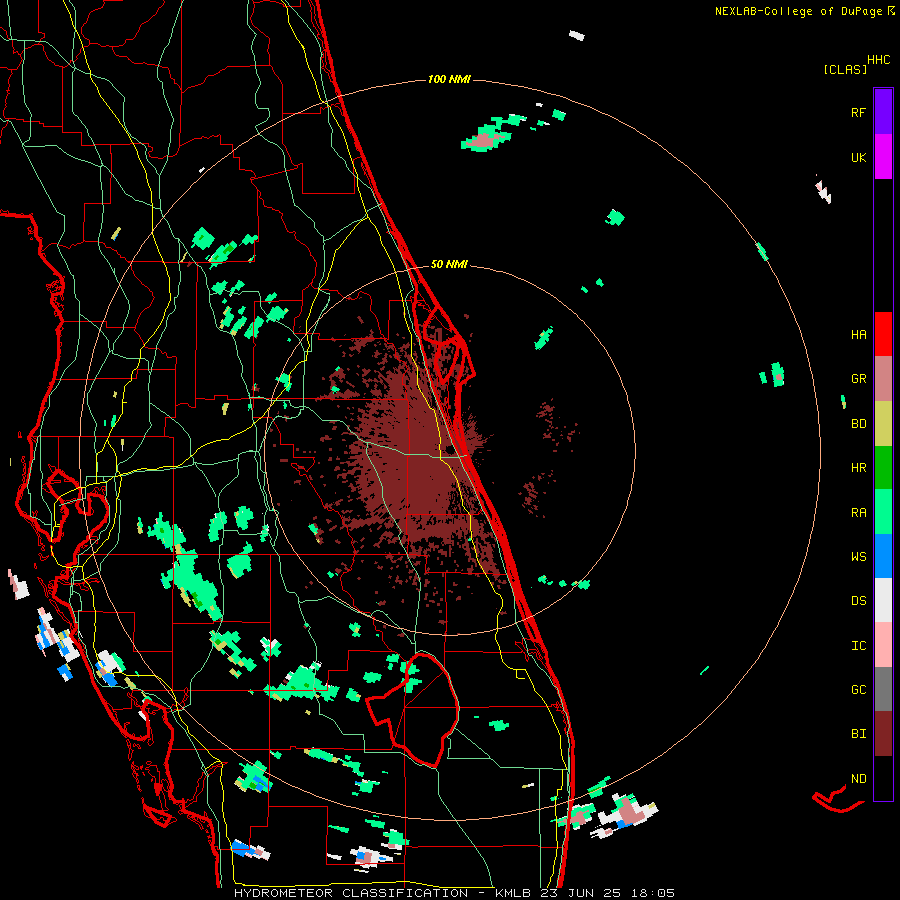Click the GR legend label

[x=859, y=379]
